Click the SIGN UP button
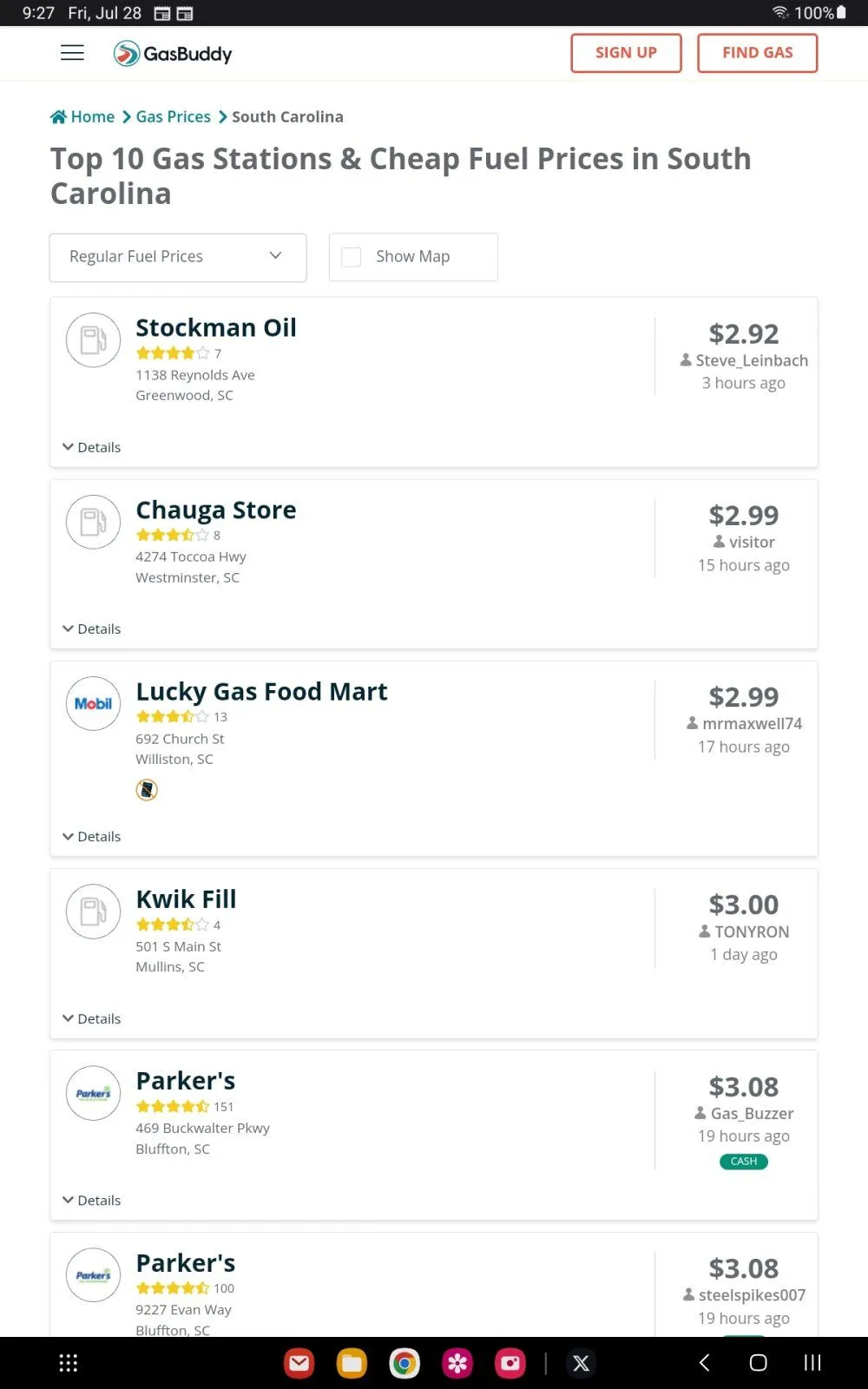This screenshot has width=868, height=1389. pyautogui.click(x=626, y=53)
